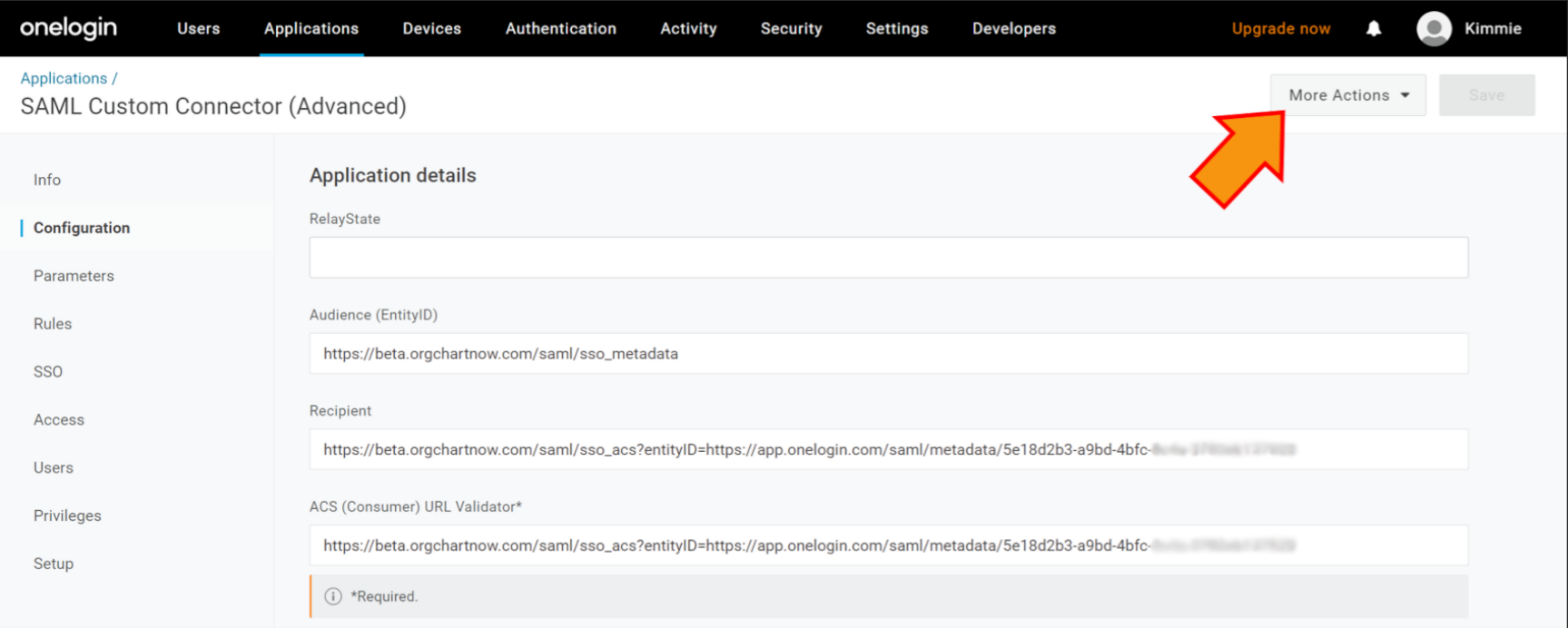
Task: Click the *Required. notice text
Action: click(384, 596)
